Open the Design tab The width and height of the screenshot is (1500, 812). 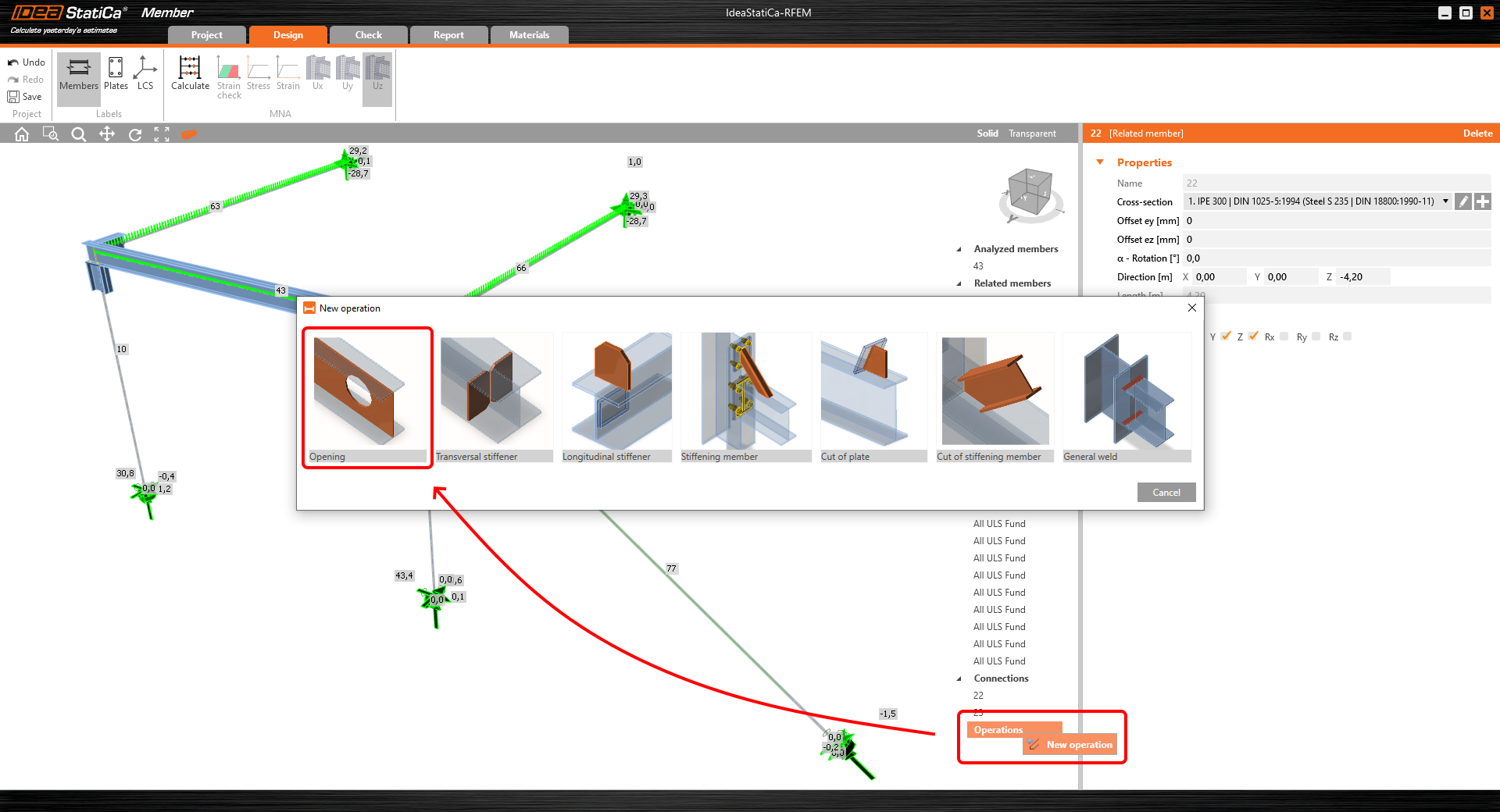(288, 35)
